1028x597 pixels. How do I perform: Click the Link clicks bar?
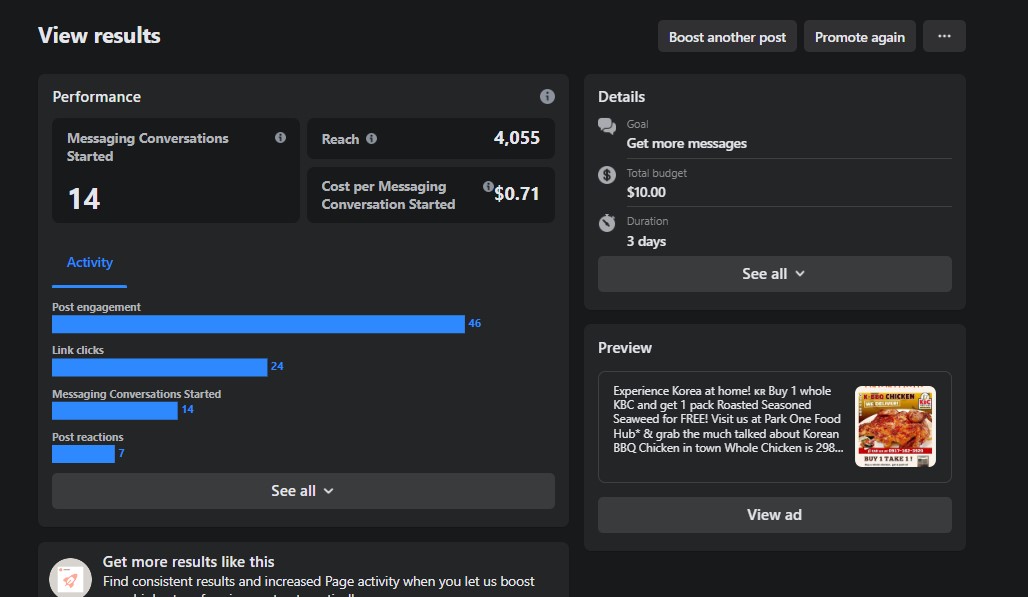click(x=159, y=367)
